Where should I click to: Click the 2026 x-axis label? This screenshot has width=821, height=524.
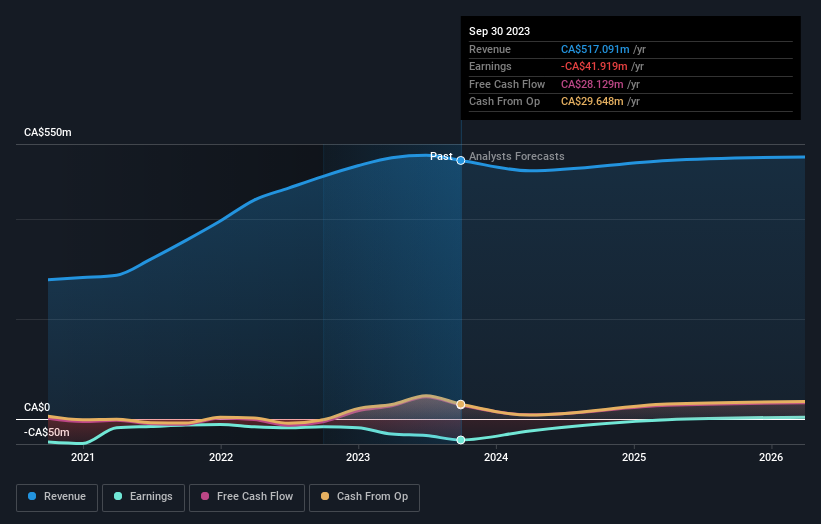[771, 457]
